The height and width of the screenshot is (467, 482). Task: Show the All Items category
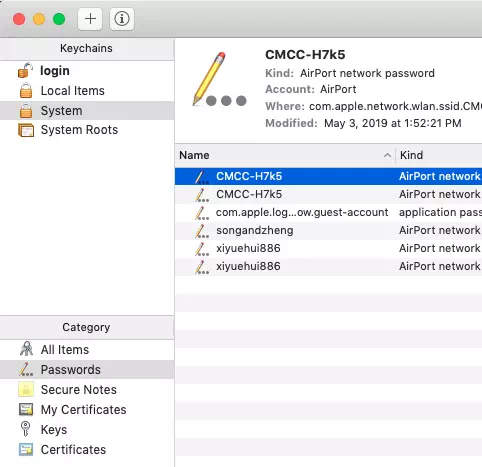pos(87,350)
